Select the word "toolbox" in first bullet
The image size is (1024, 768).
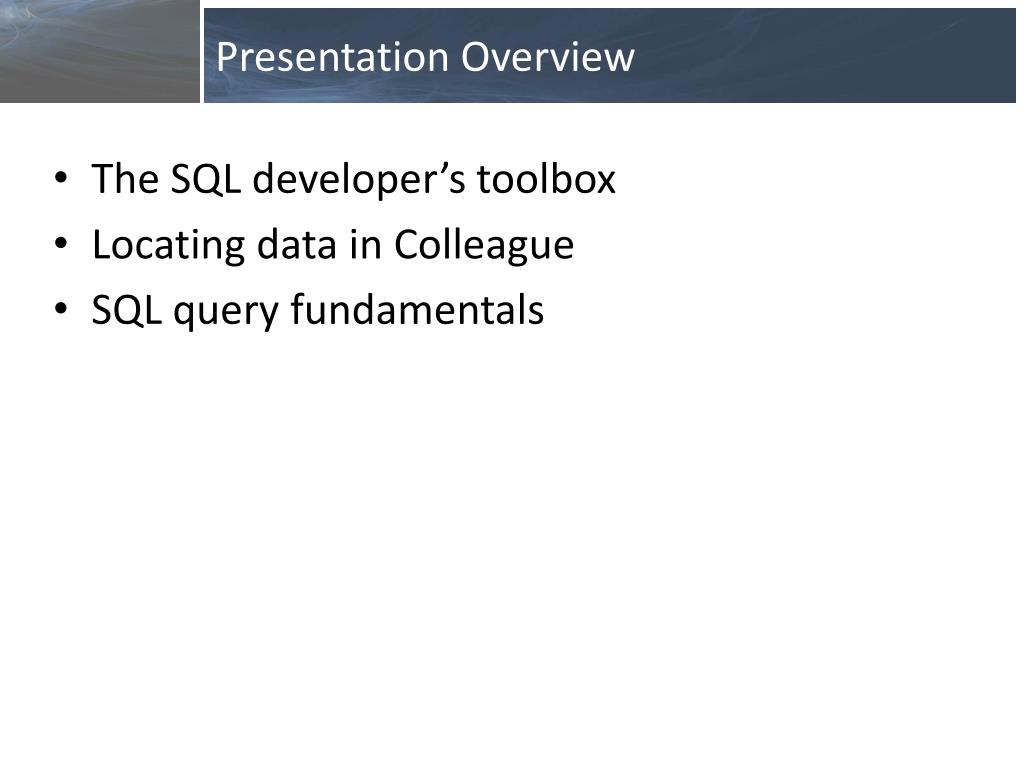[x=546, y=178]
